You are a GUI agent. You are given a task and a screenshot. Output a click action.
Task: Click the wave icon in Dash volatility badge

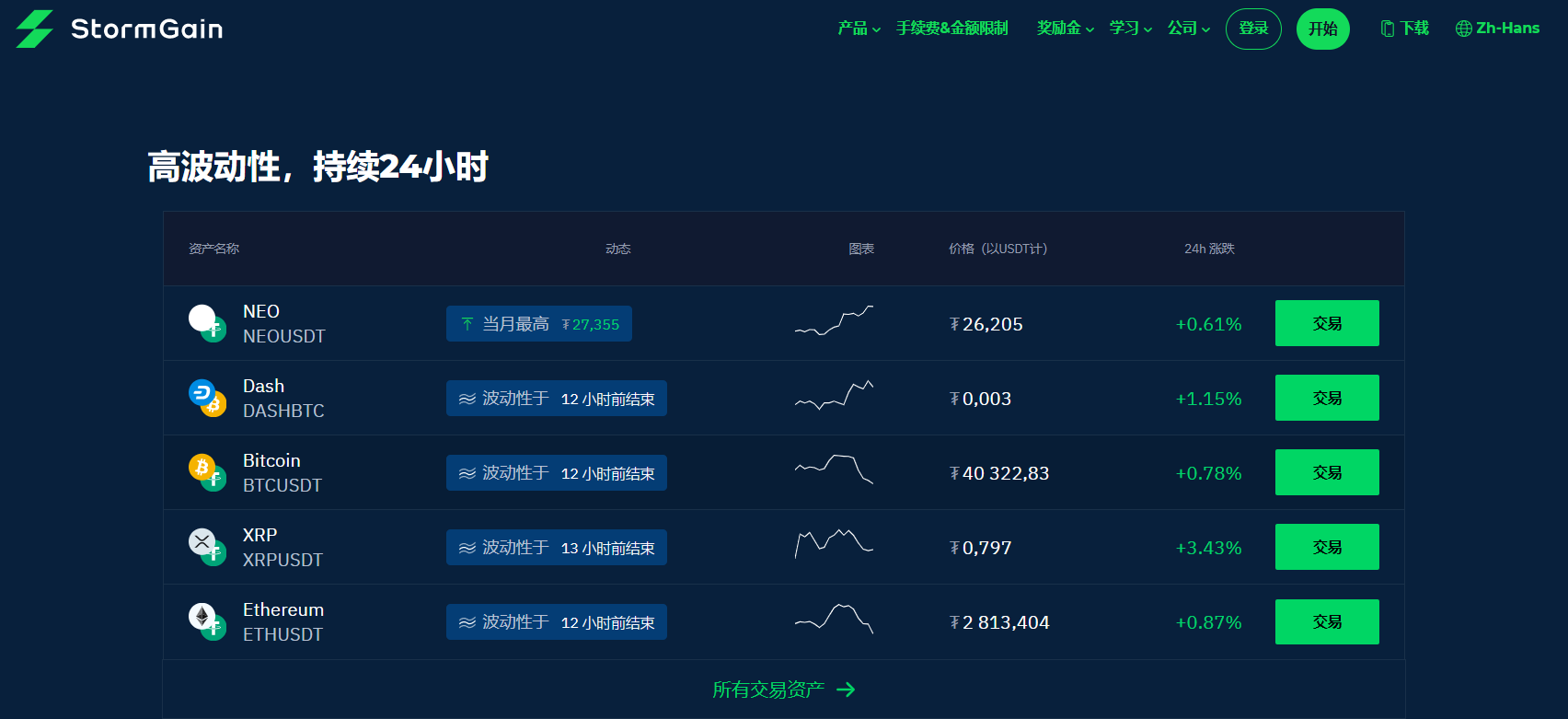467,399
